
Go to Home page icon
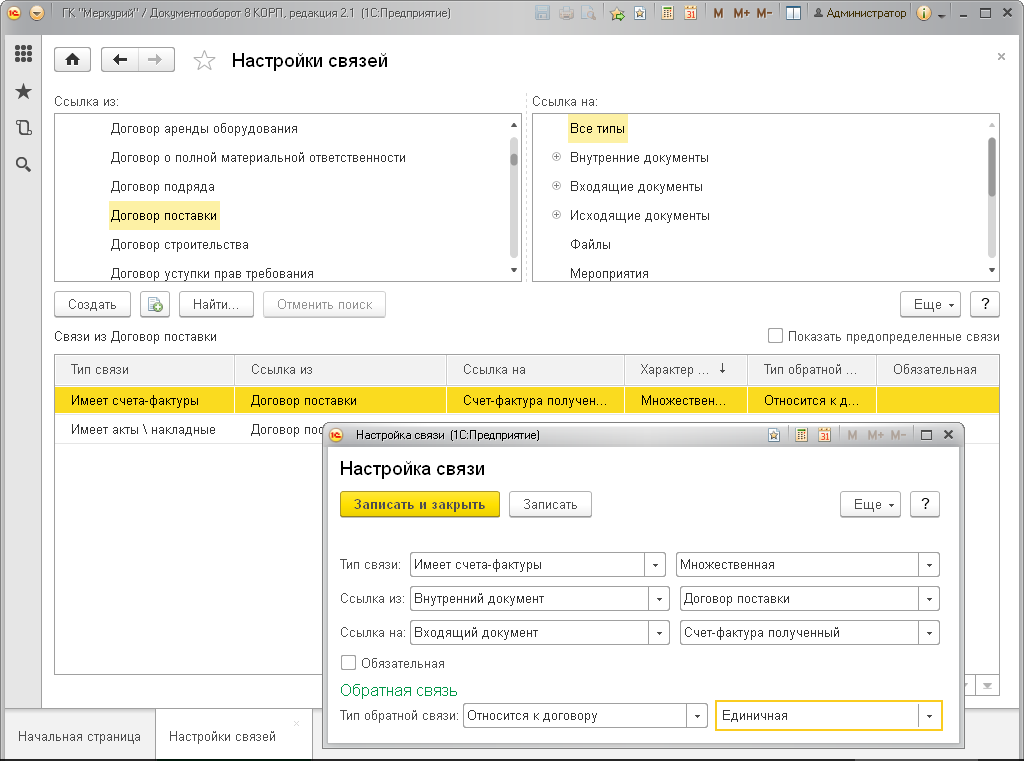click(72, 60)
